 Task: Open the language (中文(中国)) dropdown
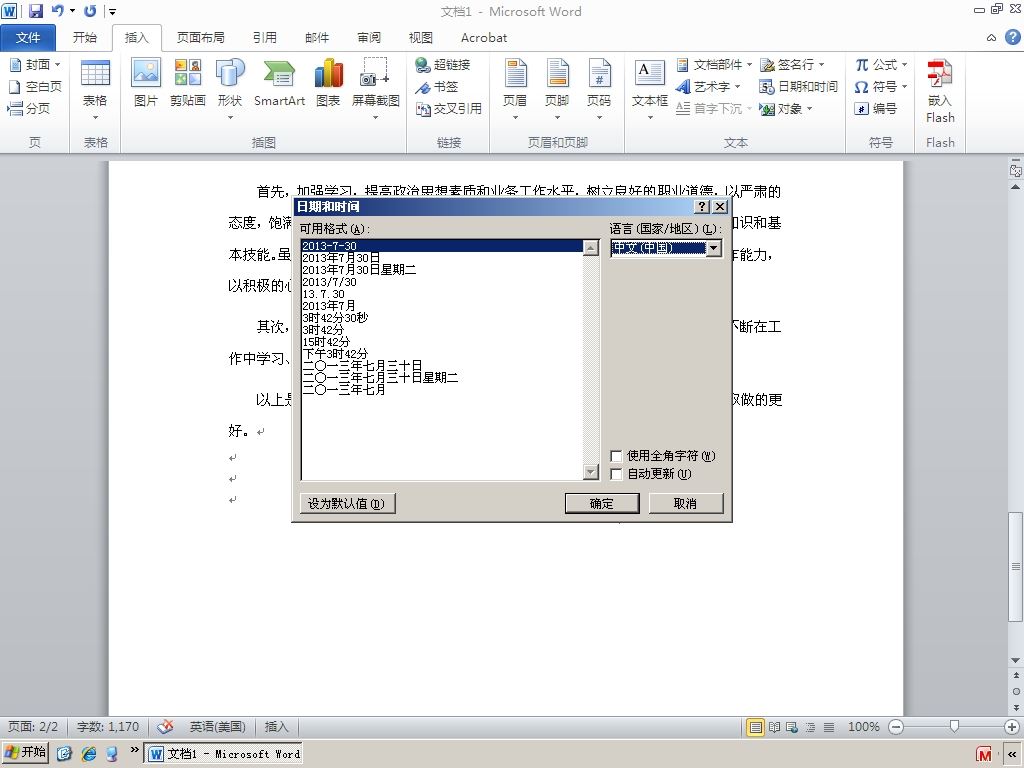click(x=714, y=248)
